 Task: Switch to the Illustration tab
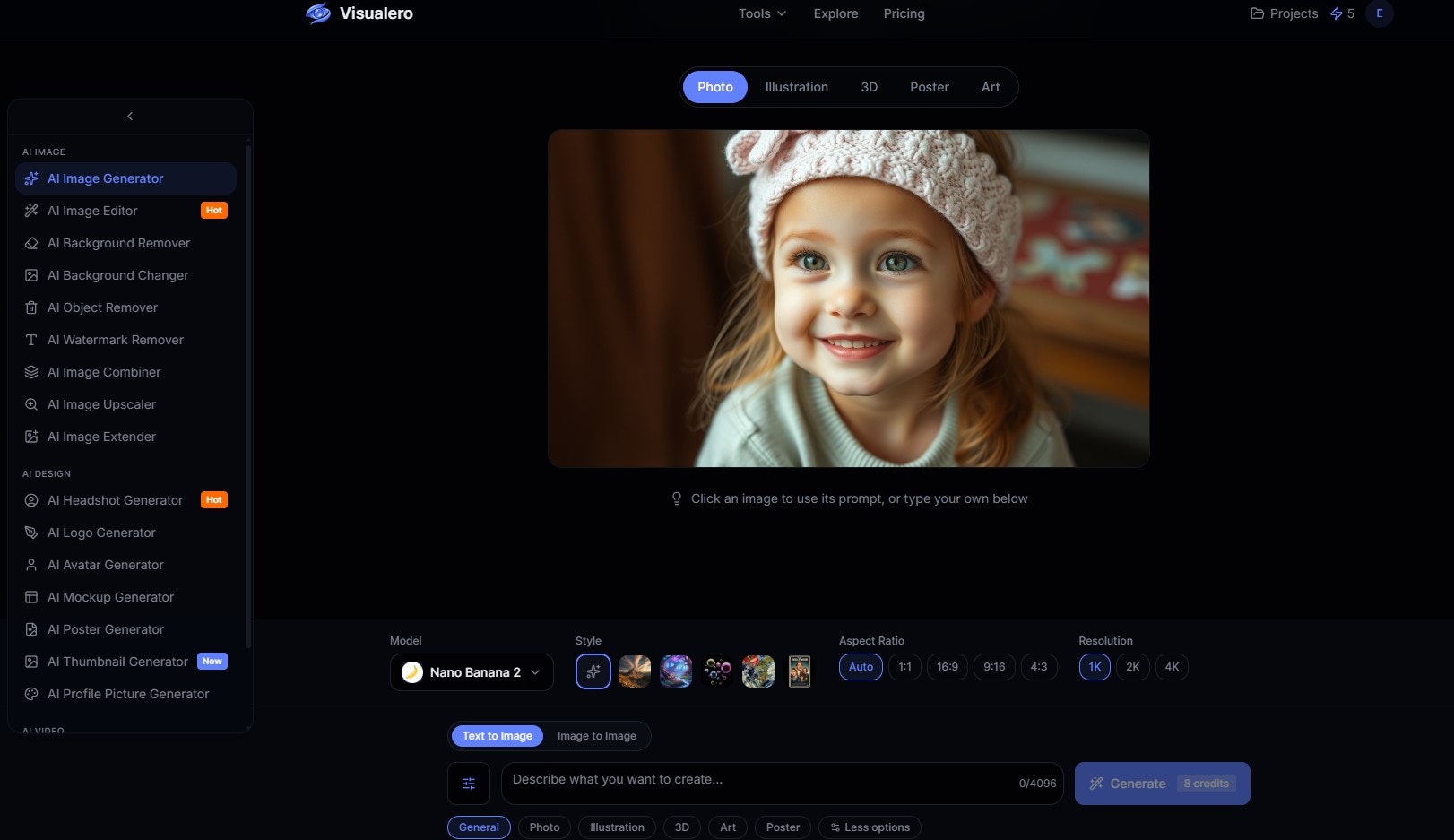click(x=796, y=86)
